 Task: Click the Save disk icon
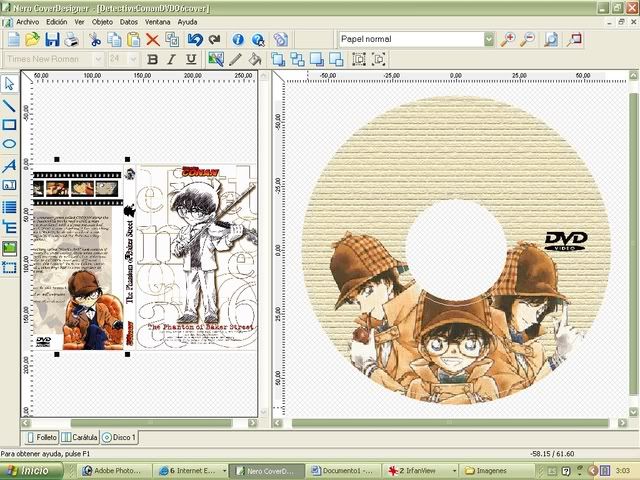(53, 40)
